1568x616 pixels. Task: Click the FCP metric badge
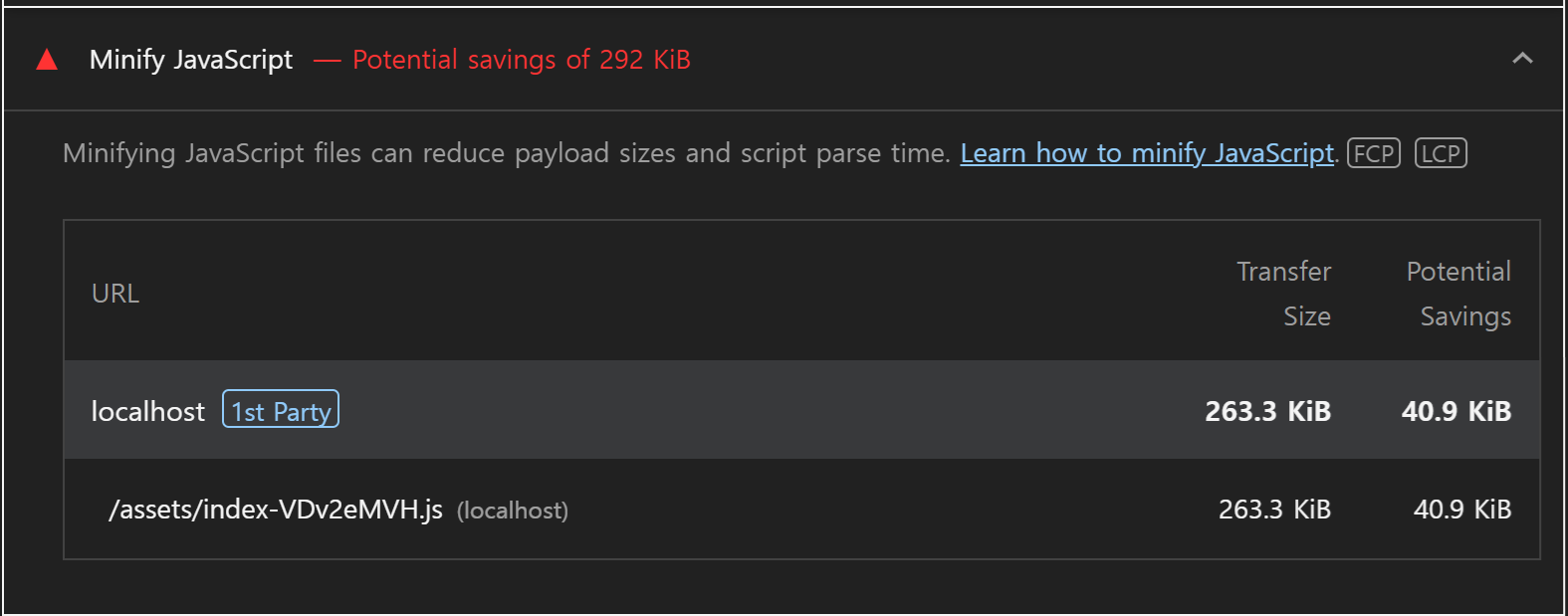1374,153
